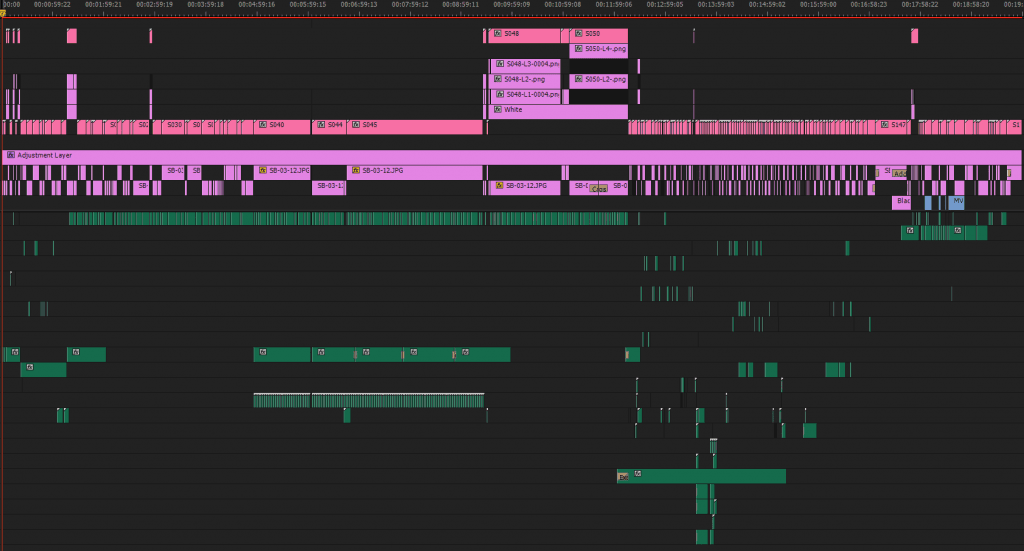The height and width of the screenshot is (551, 1024).
Task: Click the fx badge on the White clip
Action: click(x=498, y=110)
